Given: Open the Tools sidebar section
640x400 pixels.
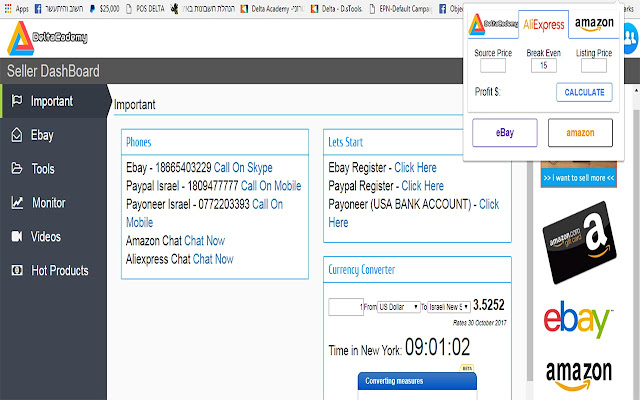Looking at the screenshot, I should 53,169.
